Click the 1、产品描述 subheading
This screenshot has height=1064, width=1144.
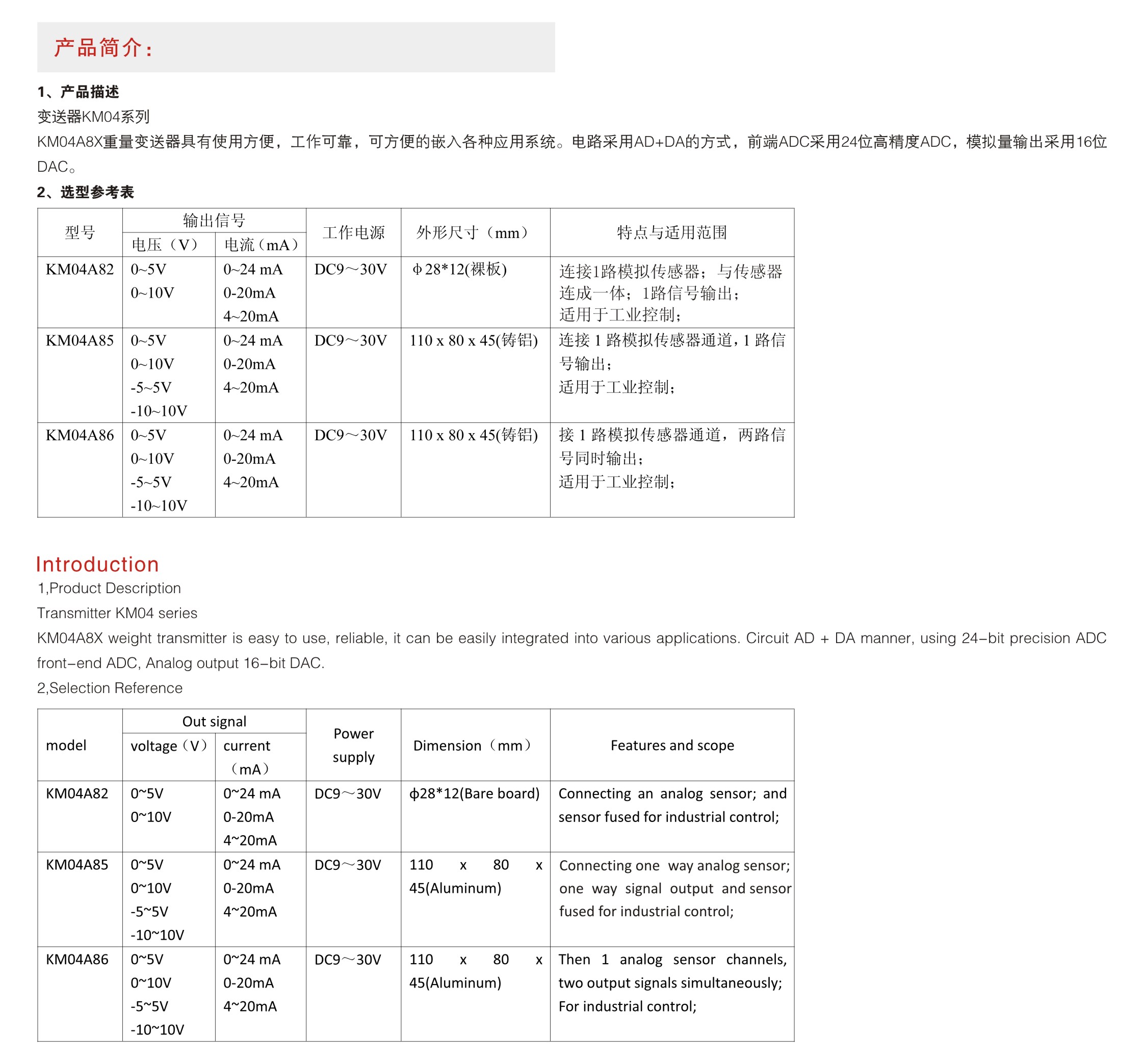click(x=77, y=92)
